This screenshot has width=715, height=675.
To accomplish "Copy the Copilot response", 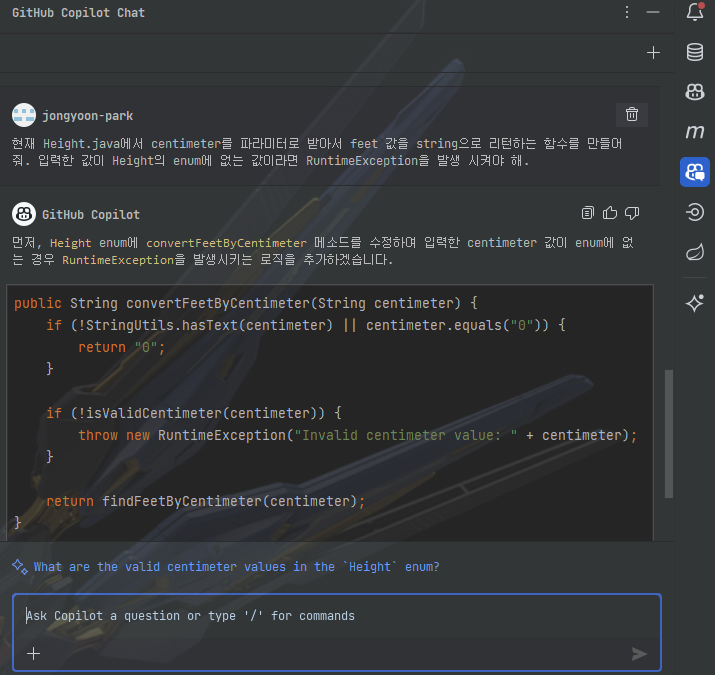I will point(588,213).
